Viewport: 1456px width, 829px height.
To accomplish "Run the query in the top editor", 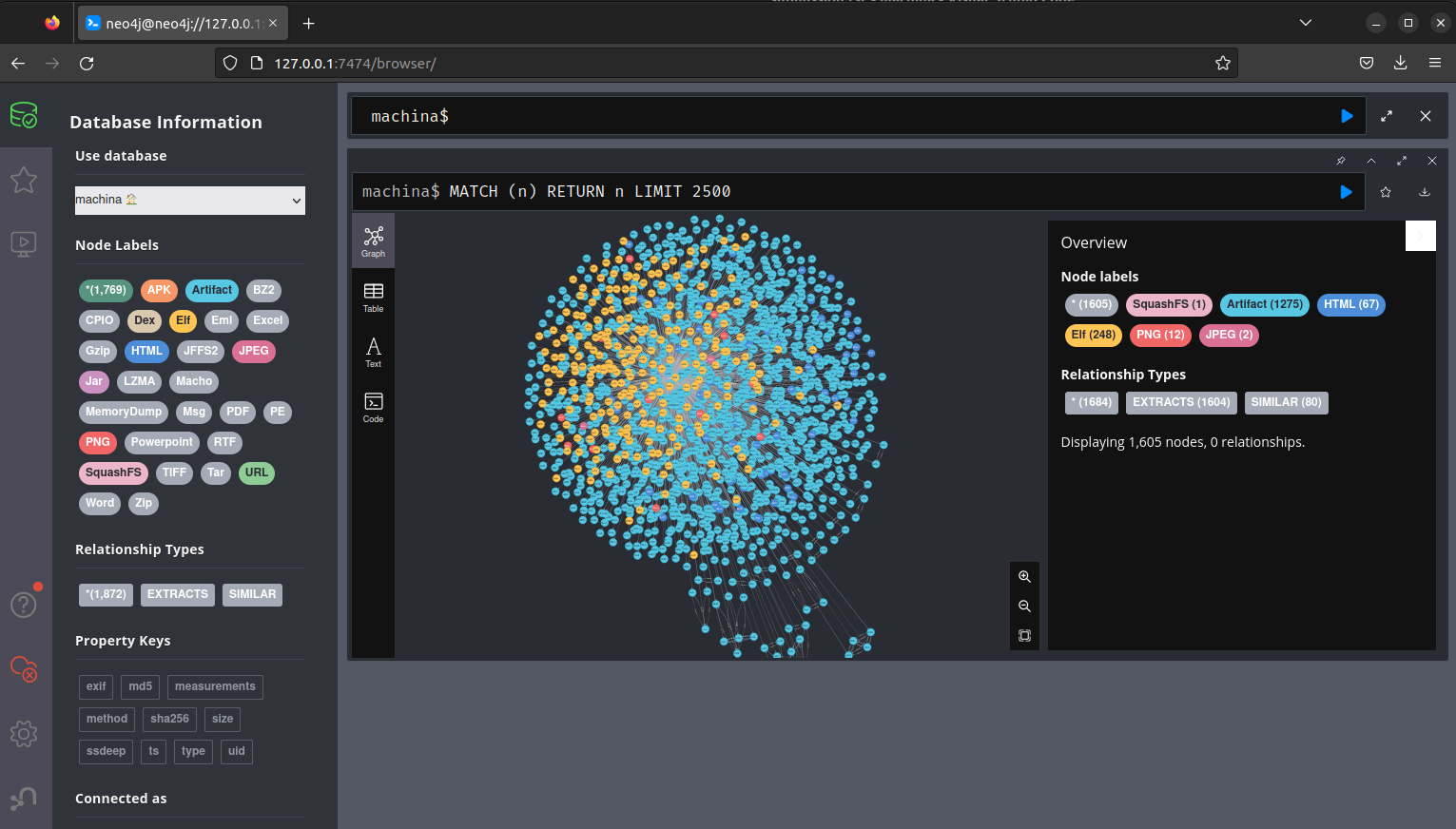I will [1347, 116].
